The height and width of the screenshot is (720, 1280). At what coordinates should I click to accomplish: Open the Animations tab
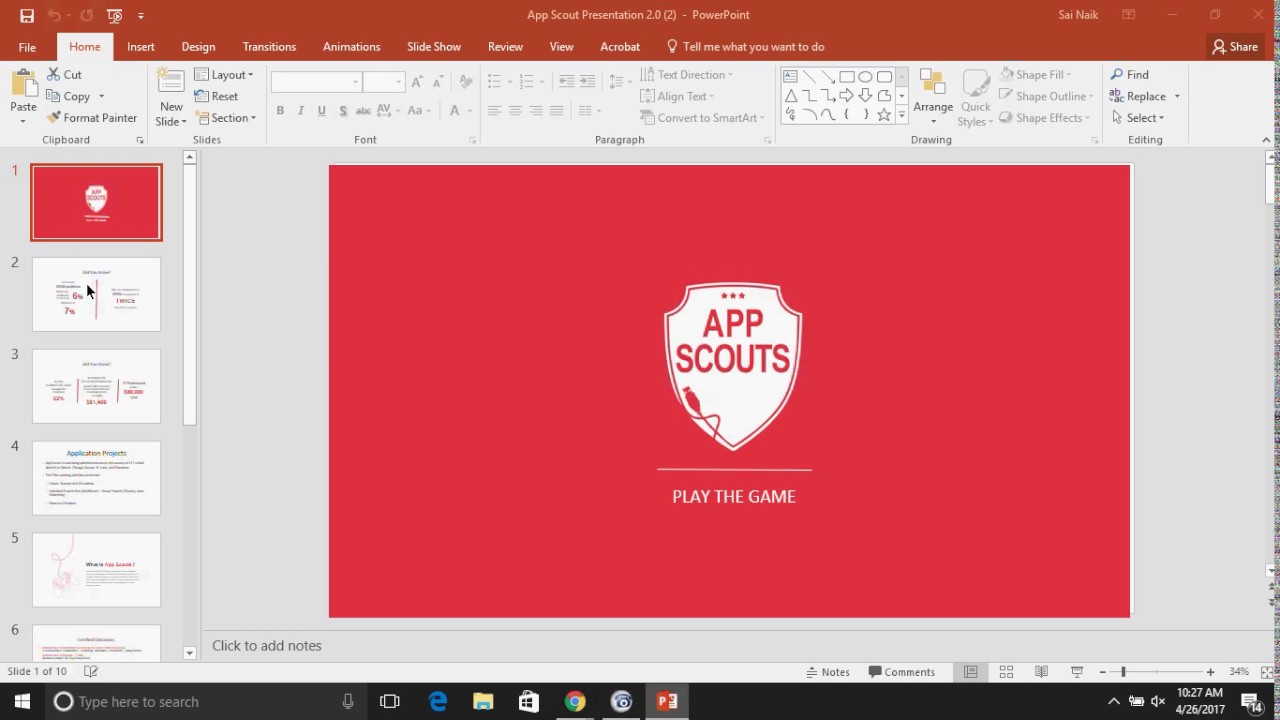[x=351, y=47]
